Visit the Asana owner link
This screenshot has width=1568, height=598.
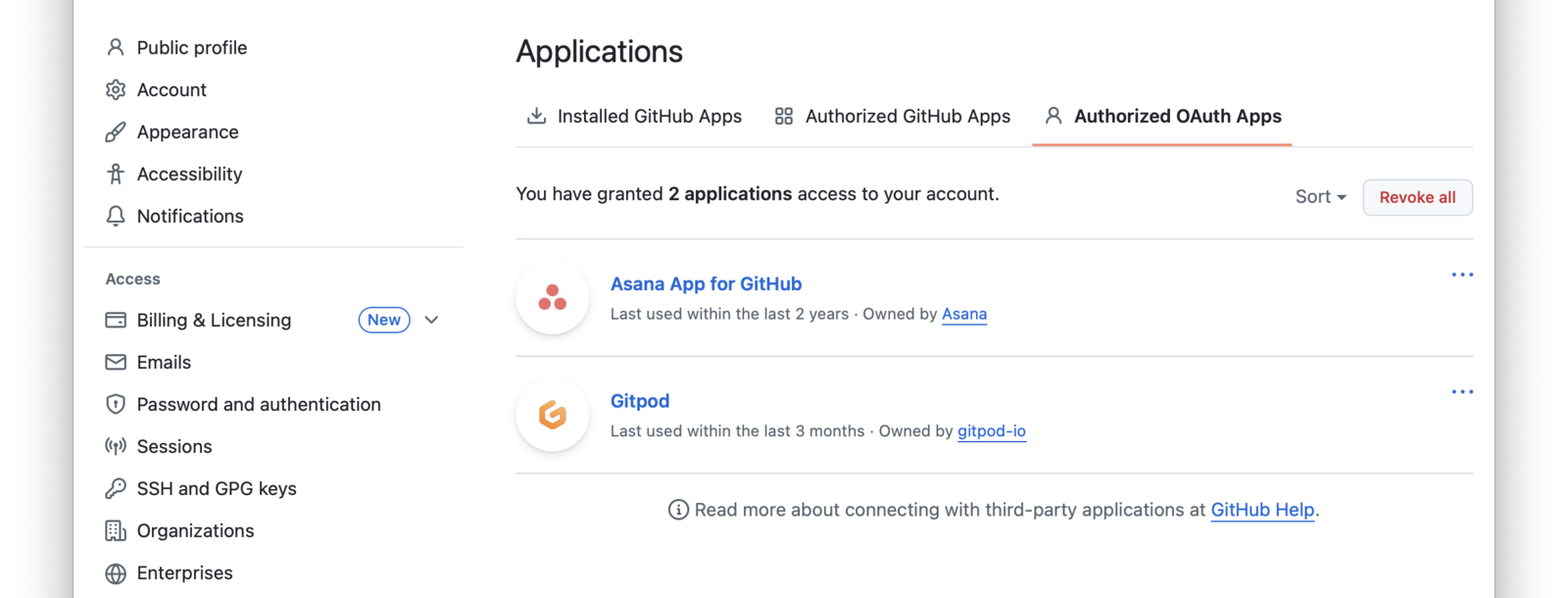click(x=964, y=314)
